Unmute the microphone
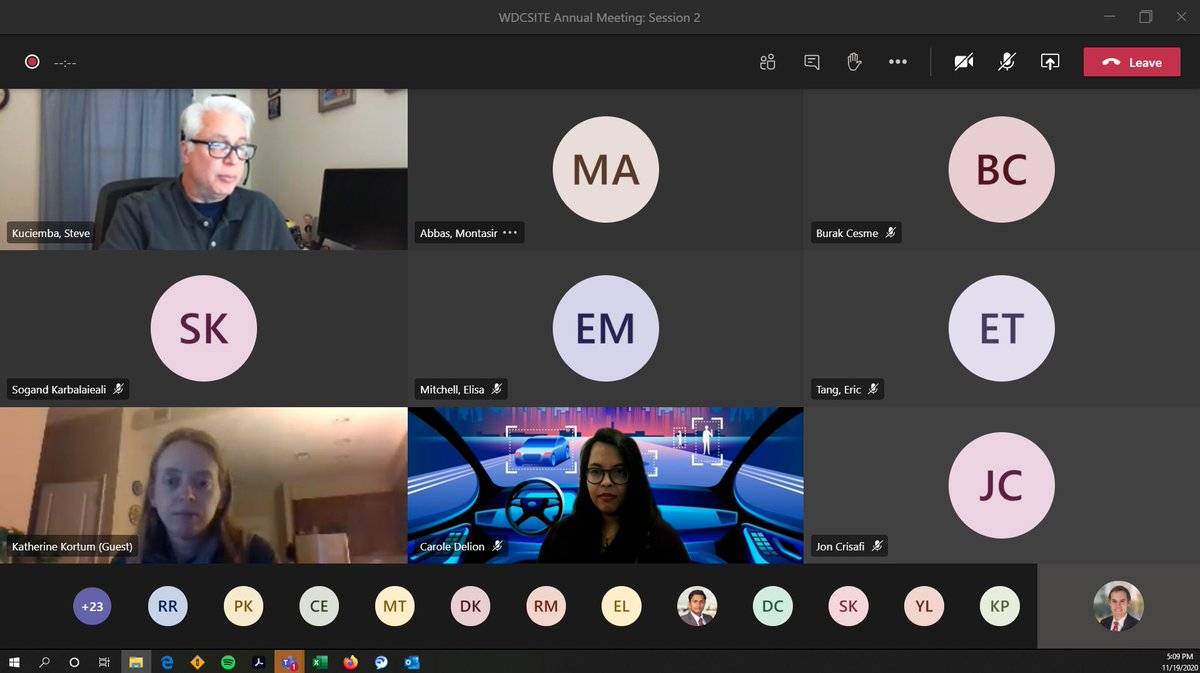1200x673 pixels. click(x=1007, y=62)
